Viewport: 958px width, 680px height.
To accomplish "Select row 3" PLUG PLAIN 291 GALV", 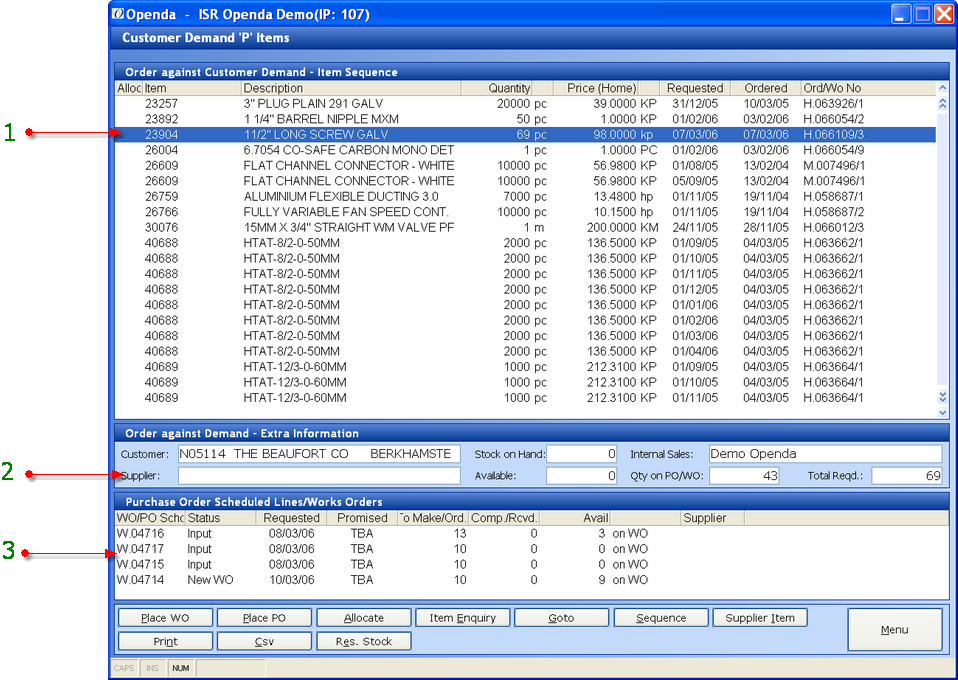I will (x=525, y=103).
